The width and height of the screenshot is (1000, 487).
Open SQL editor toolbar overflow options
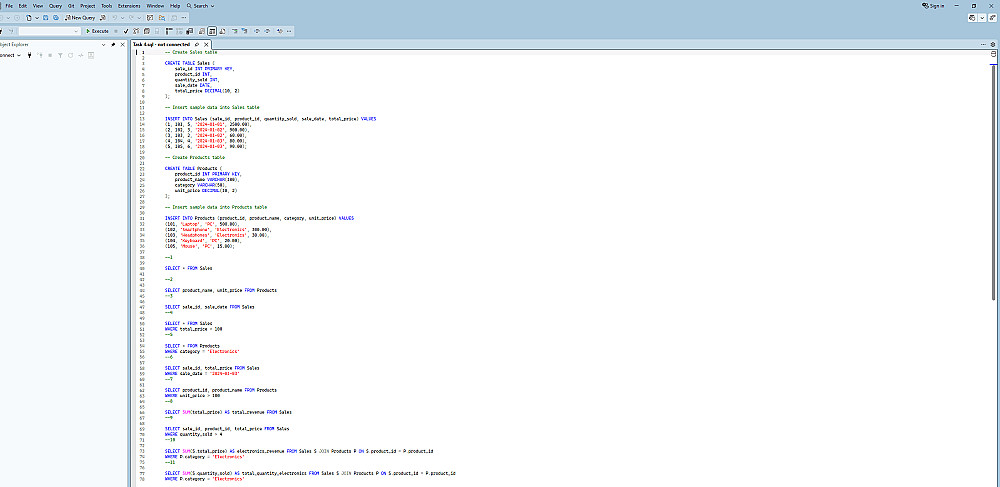tap(289, 31)
